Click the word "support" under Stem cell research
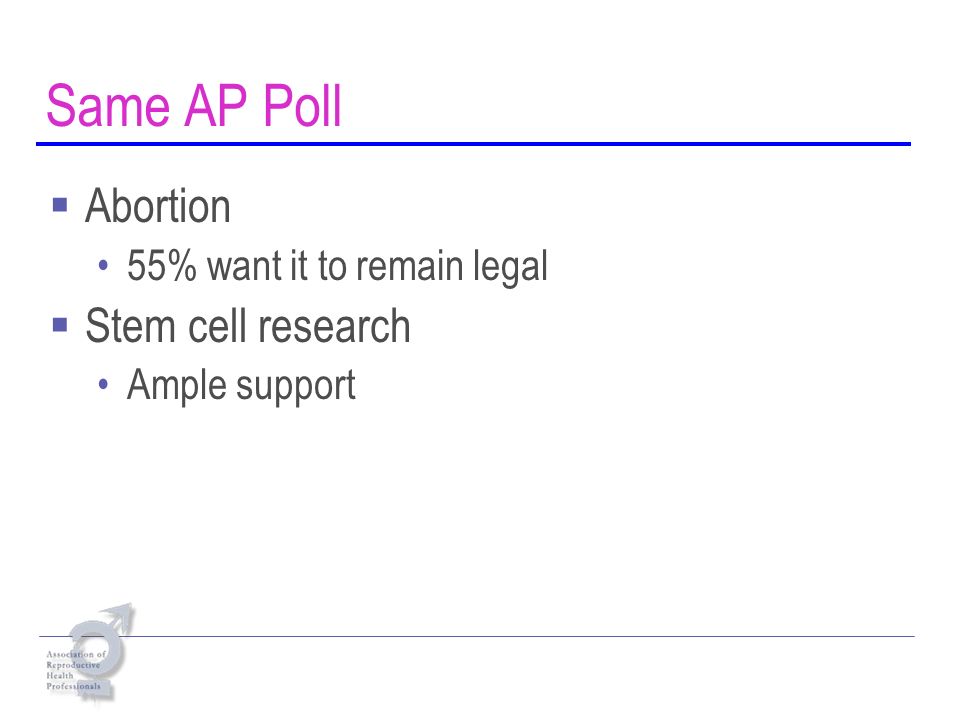This screenshot has height=720, width=960. 296,388
